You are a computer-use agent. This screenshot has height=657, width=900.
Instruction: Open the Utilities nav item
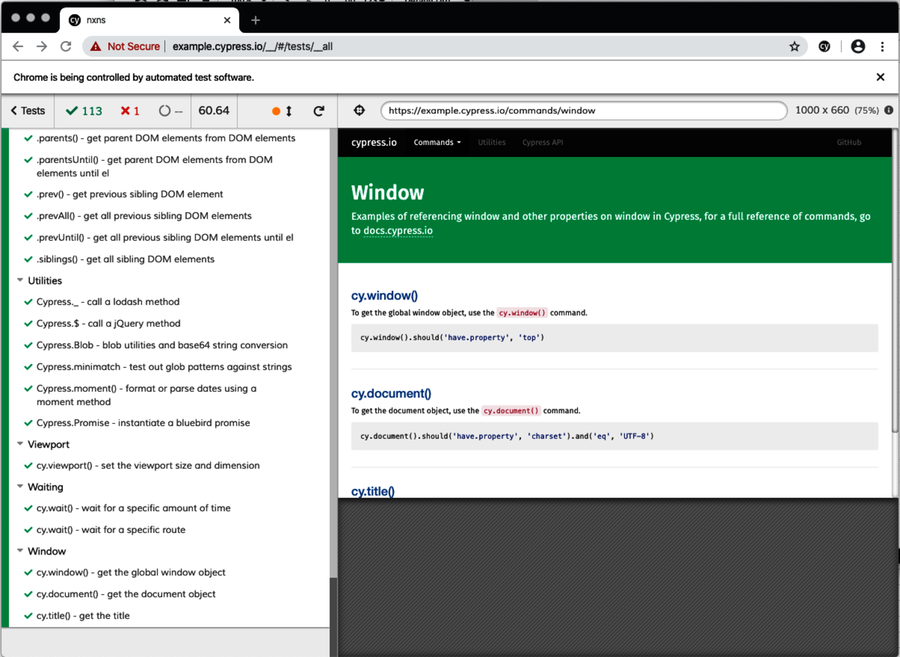point(492,142)
